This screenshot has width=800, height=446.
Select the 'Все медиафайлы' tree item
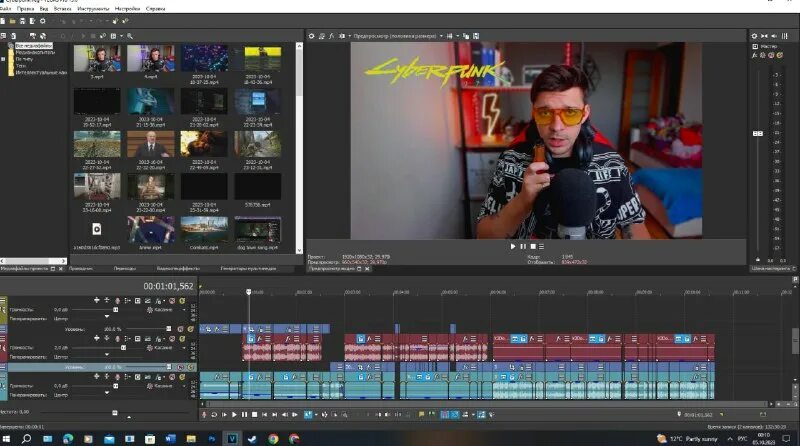click(x=34, y=46)
